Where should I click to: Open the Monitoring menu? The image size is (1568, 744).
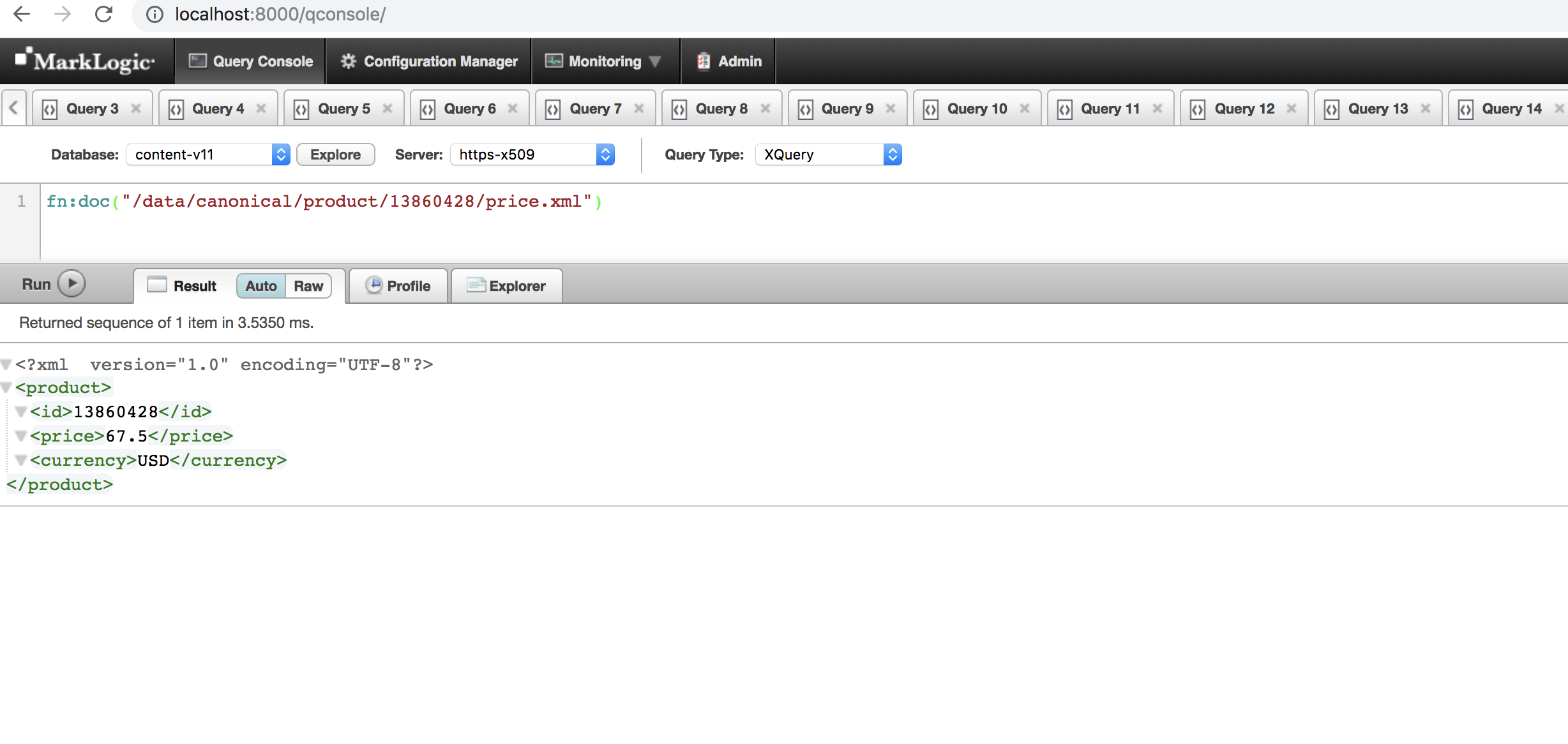coord(604,61)
